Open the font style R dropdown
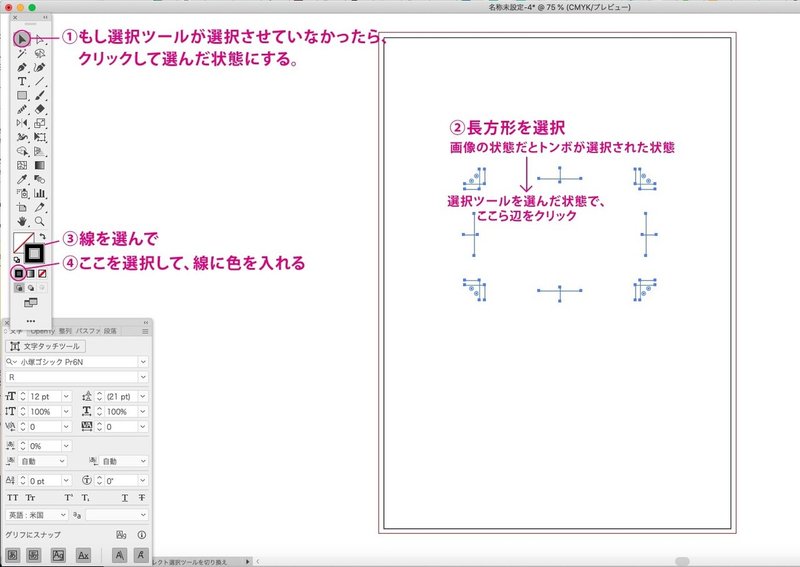The image size is (800, 567). 143,377
